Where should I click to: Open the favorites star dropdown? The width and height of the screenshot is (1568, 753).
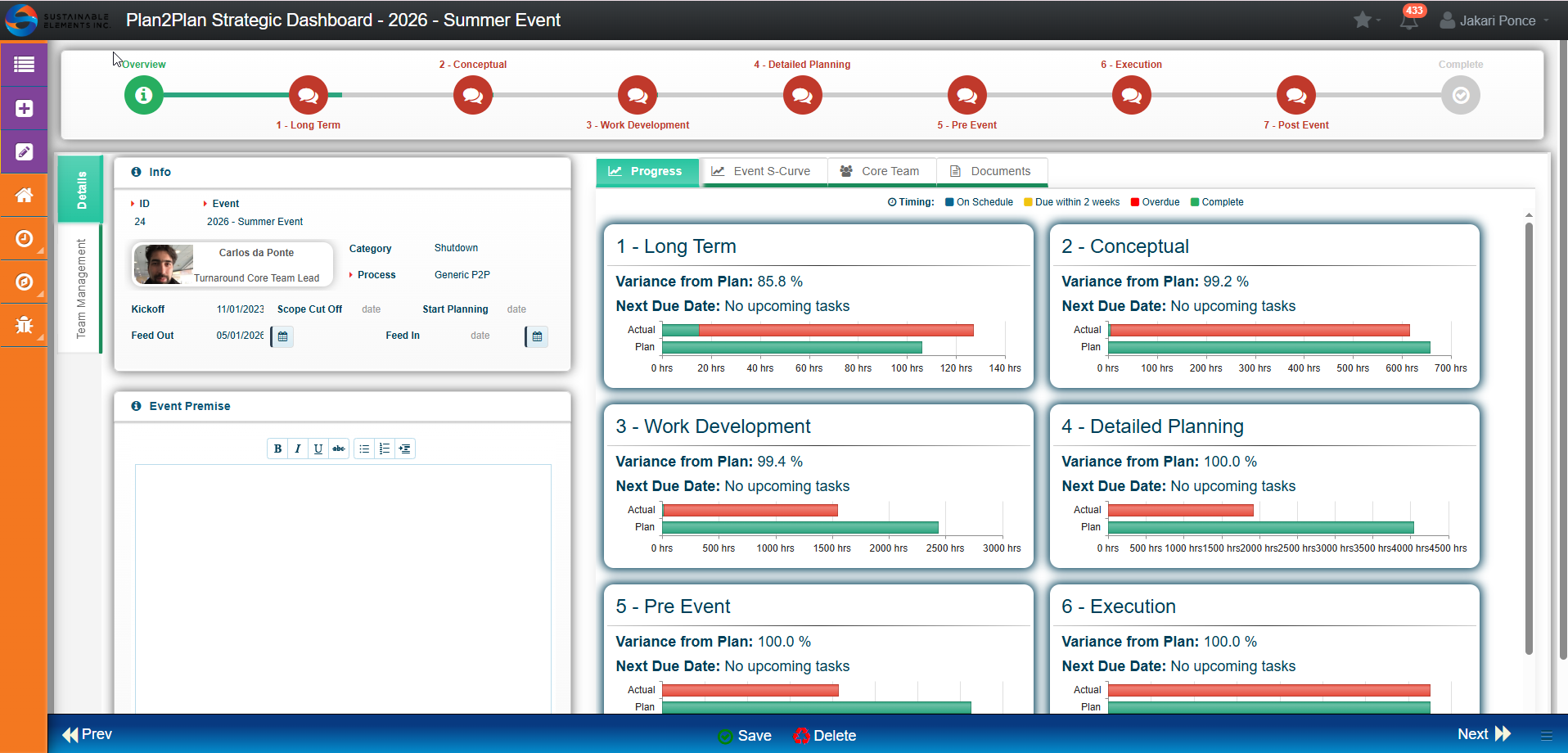[1367, 20]
